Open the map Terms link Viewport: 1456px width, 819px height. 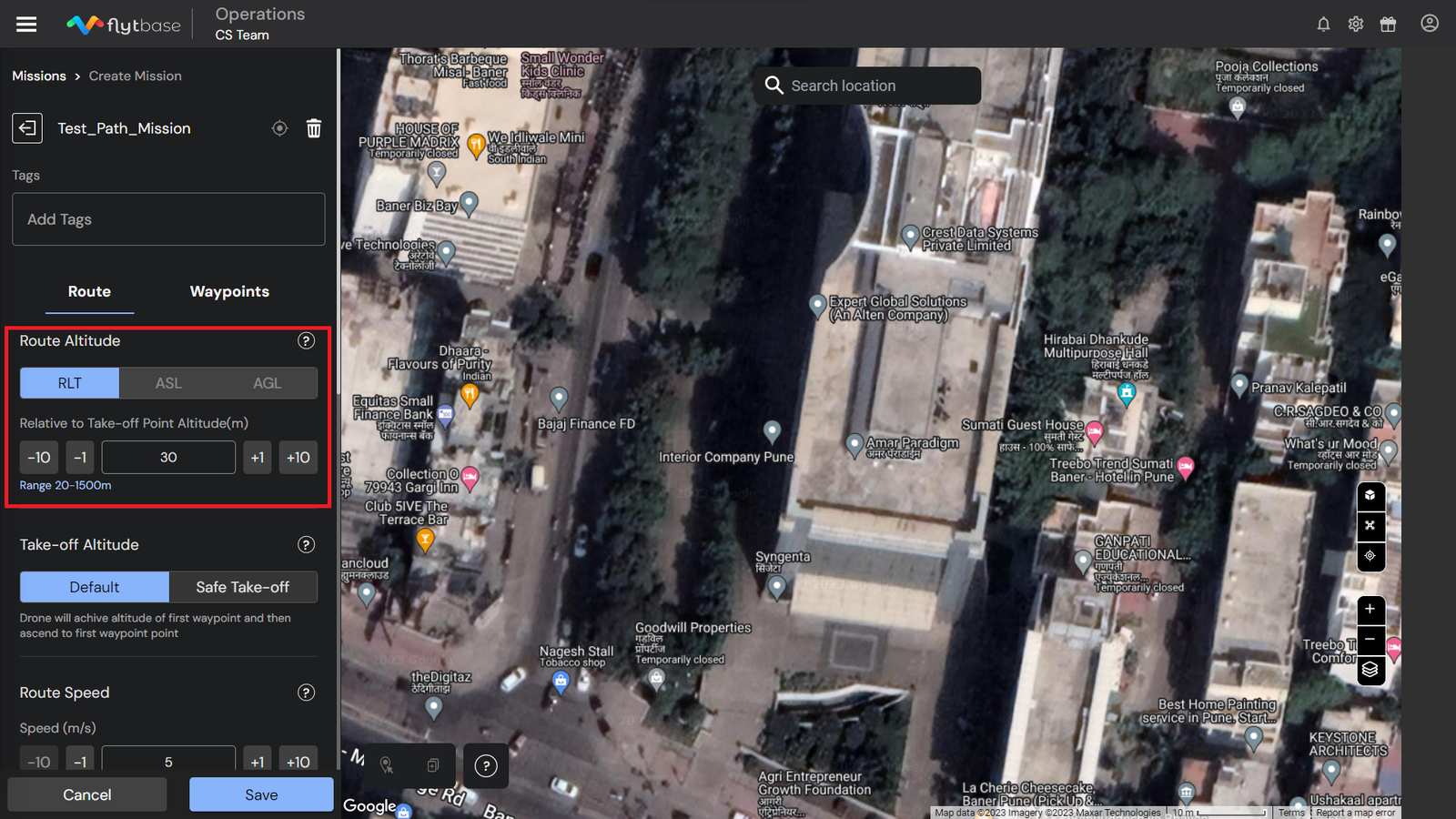1291,813
